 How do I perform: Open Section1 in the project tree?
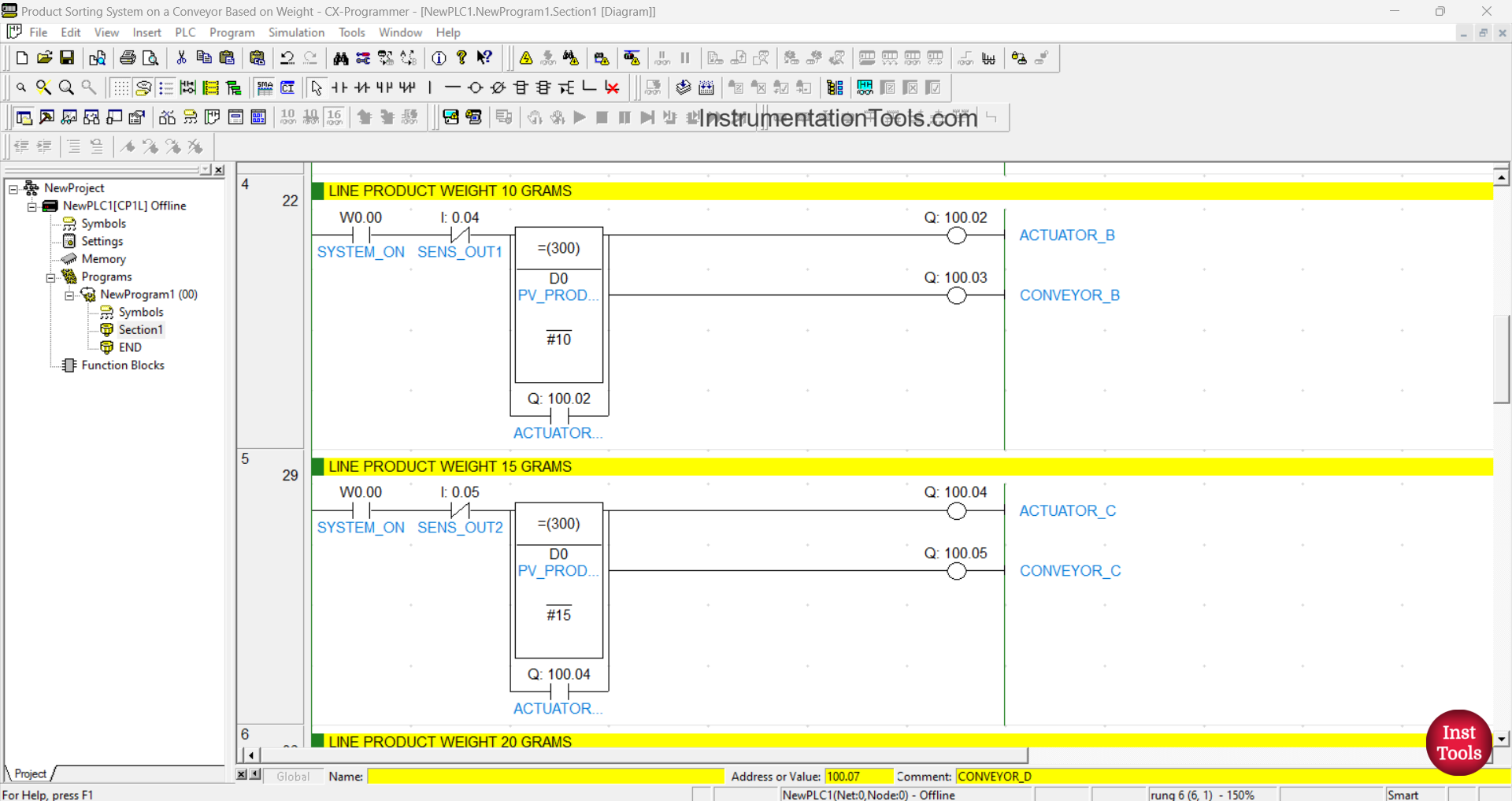tap(140, 329)
